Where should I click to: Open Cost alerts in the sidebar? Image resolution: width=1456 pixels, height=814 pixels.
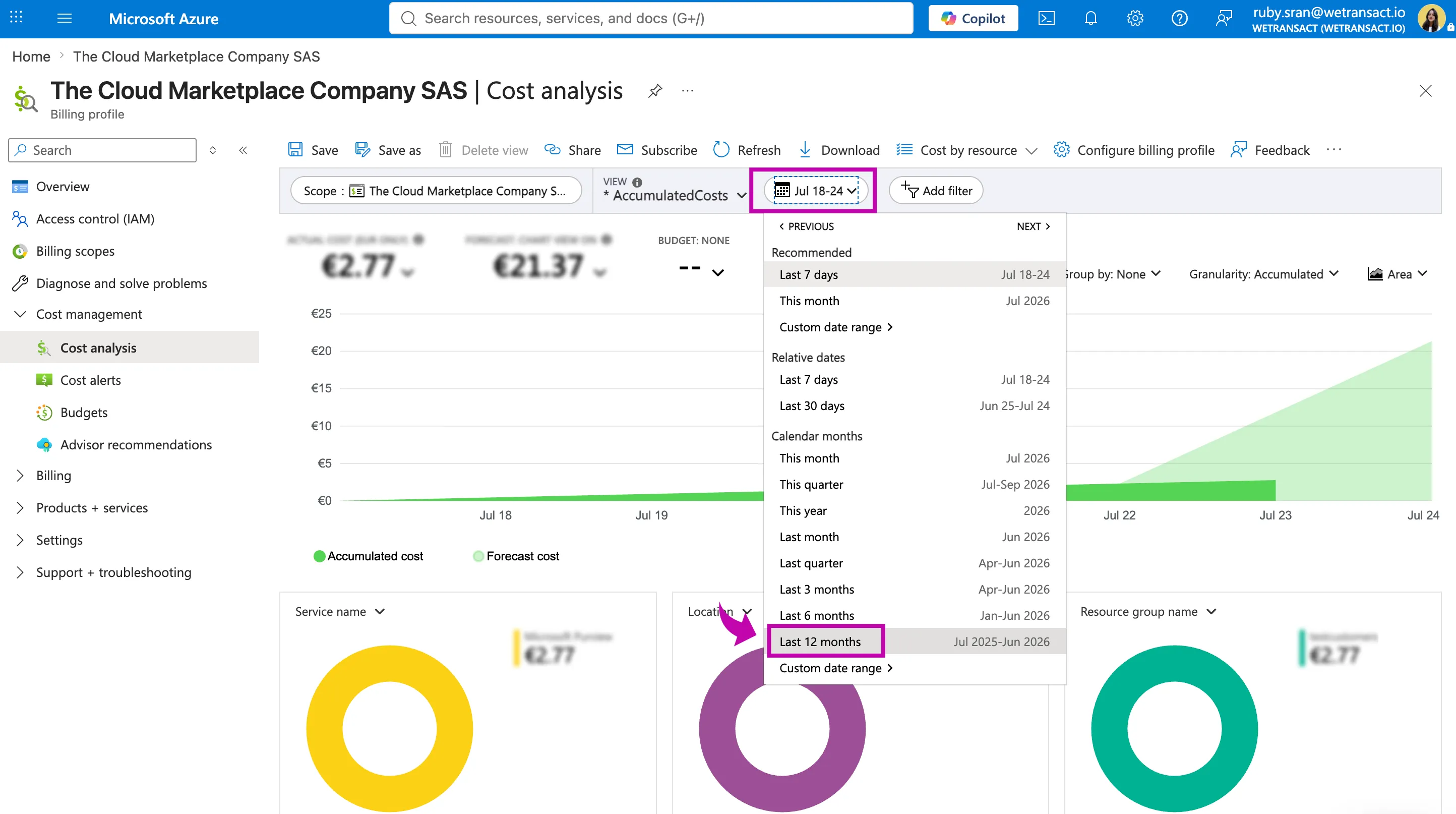pyautogui.click(x=90, y=380)
